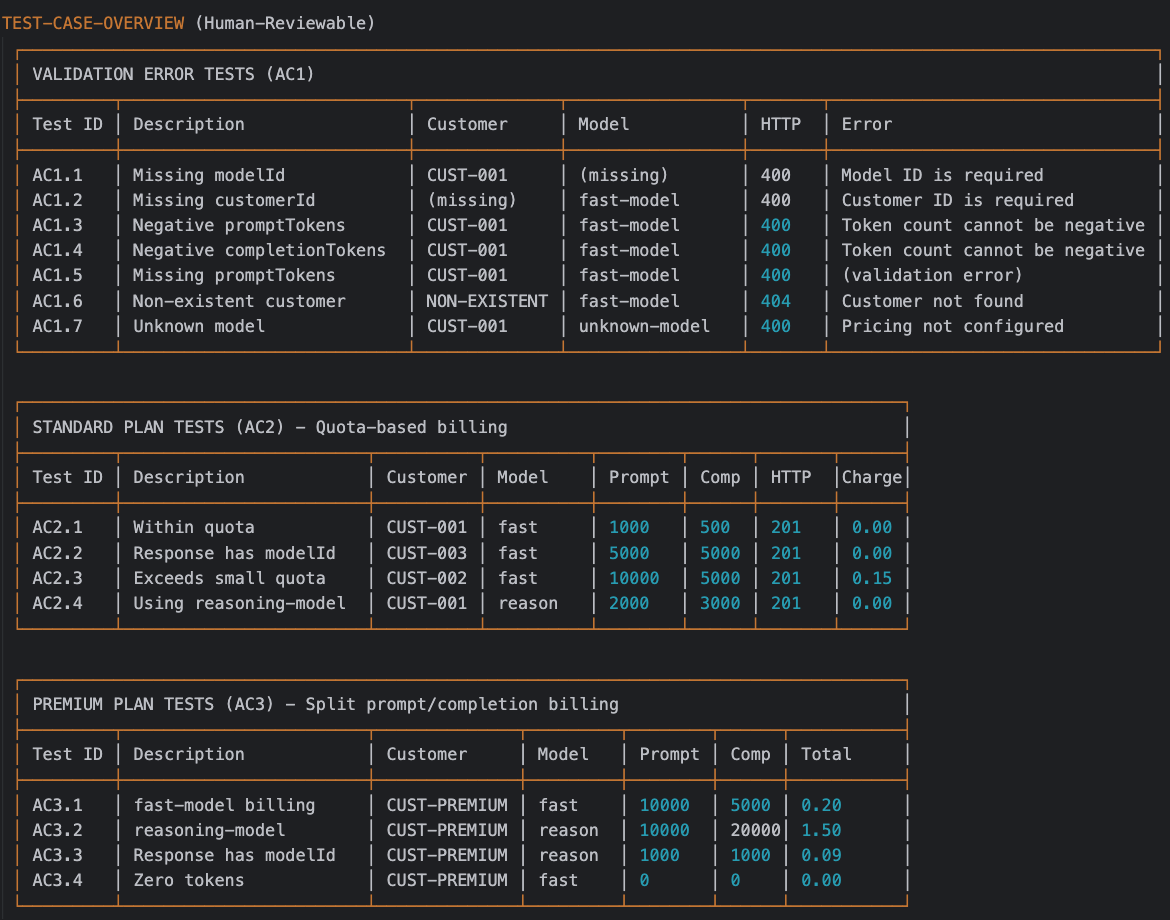Click the NON-EXISTENT customer cell

[x=487, y=301]
